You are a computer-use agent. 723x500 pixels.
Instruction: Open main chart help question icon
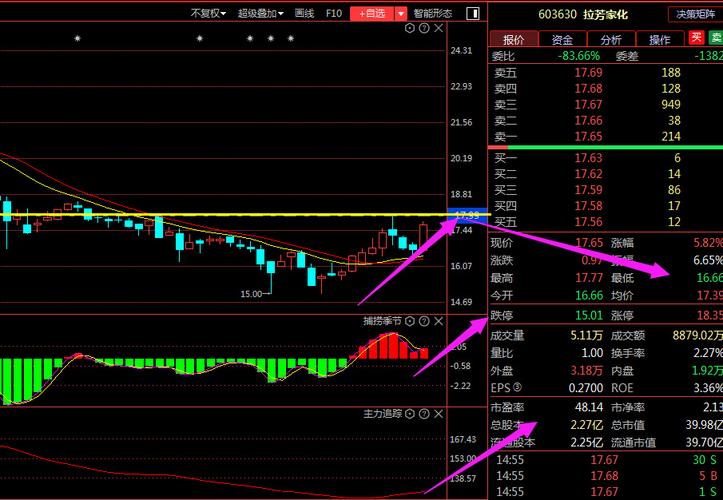click(x=424, y=28)
